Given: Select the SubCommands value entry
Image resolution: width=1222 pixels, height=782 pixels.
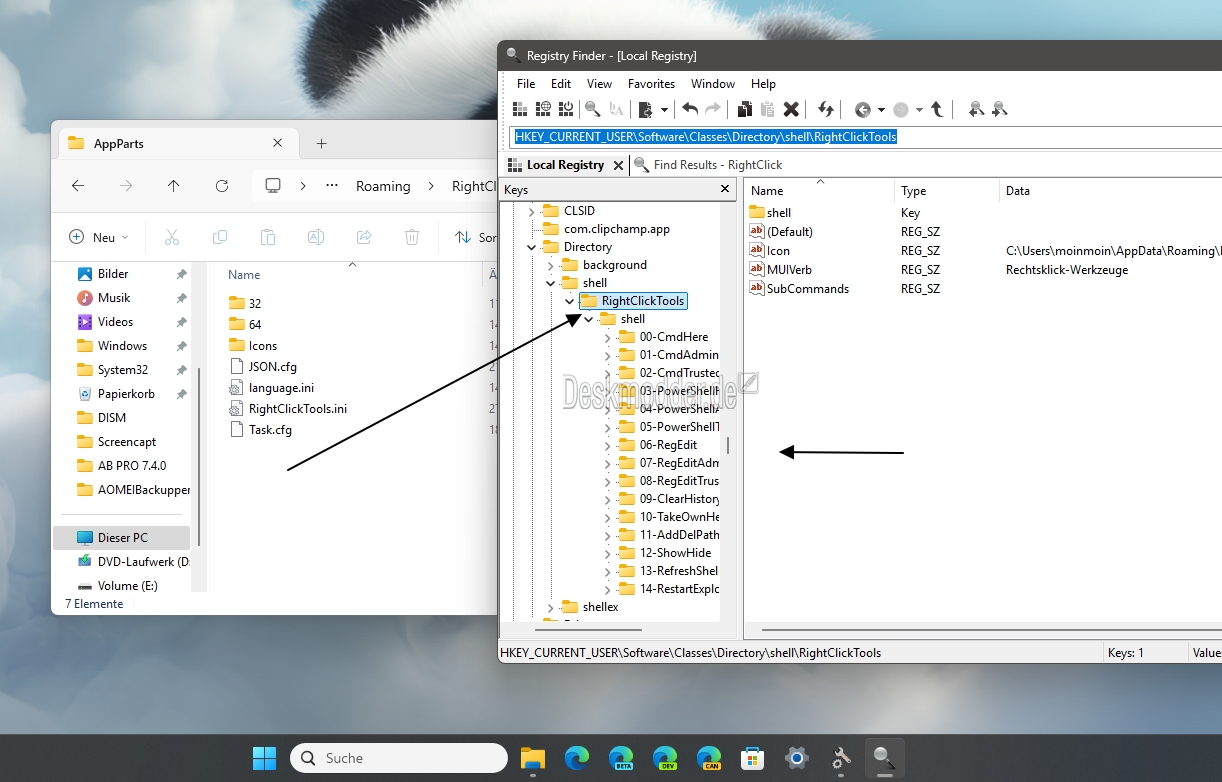Looking at the screenshot, I should point(799,289).
